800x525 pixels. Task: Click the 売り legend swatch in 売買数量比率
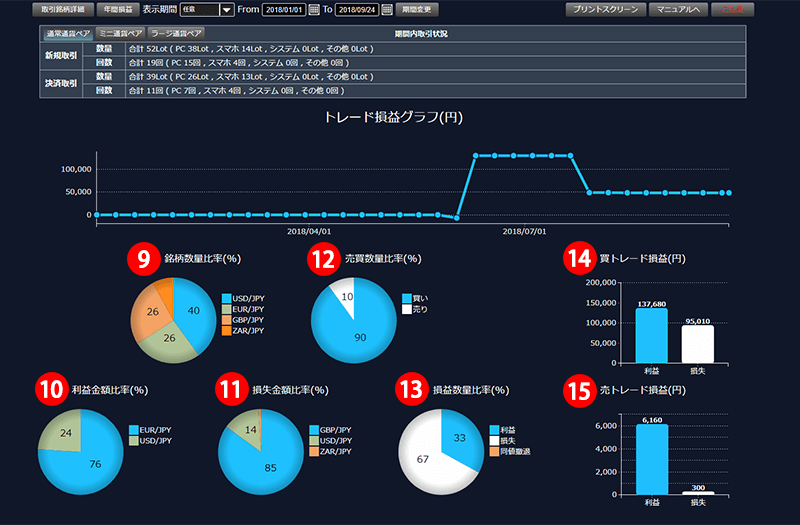(x=407, y=309)
